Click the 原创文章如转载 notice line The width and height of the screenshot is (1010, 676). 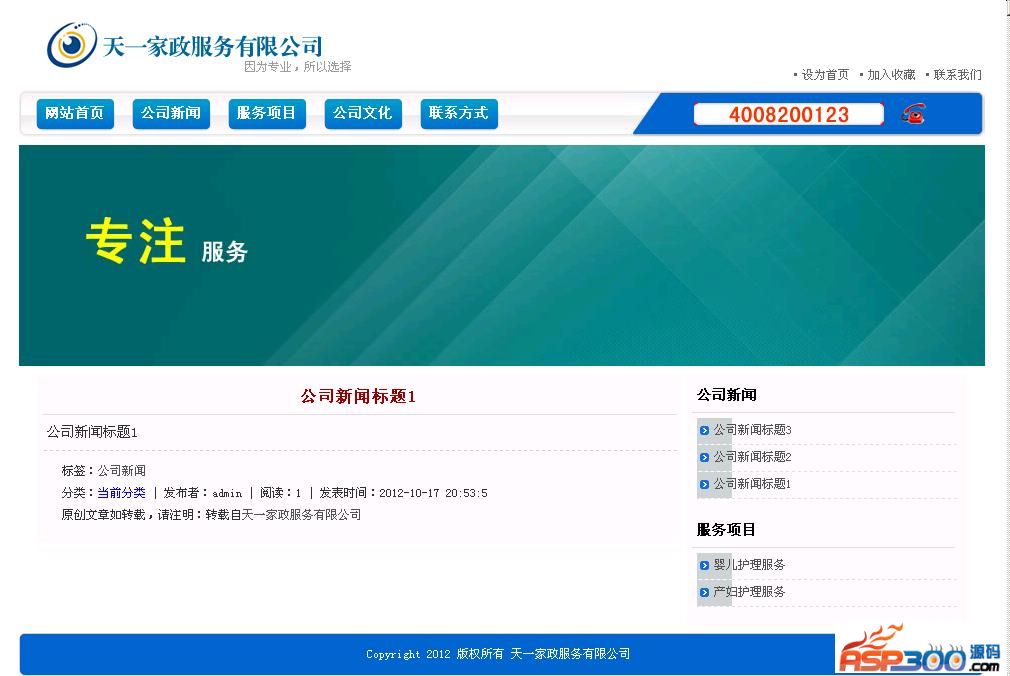(211, 515)
